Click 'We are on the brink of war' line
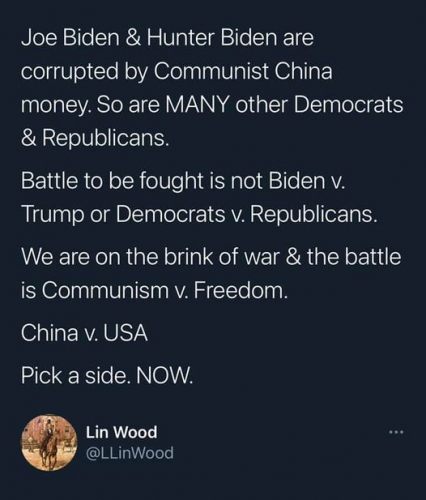The width and height of the screenshot is (426, 500). [211, 258]
